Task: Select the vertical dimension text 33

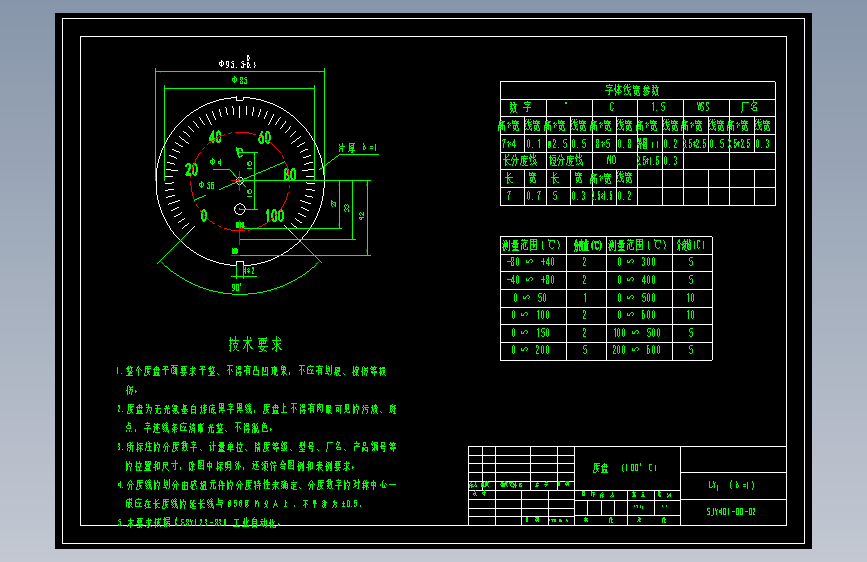Action: point(347,208)
